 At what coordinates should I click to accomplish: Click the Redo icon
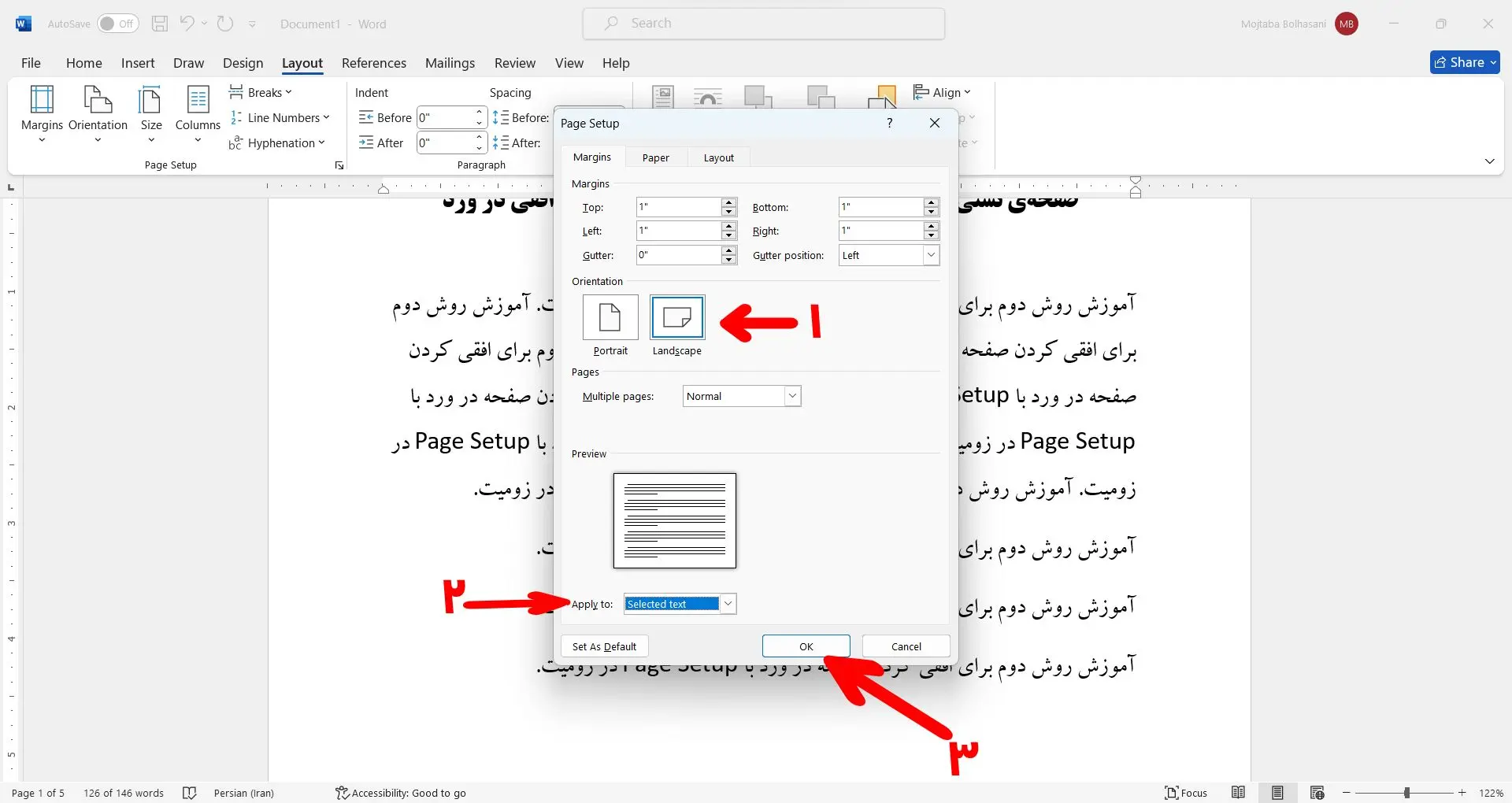click(225, 24)
